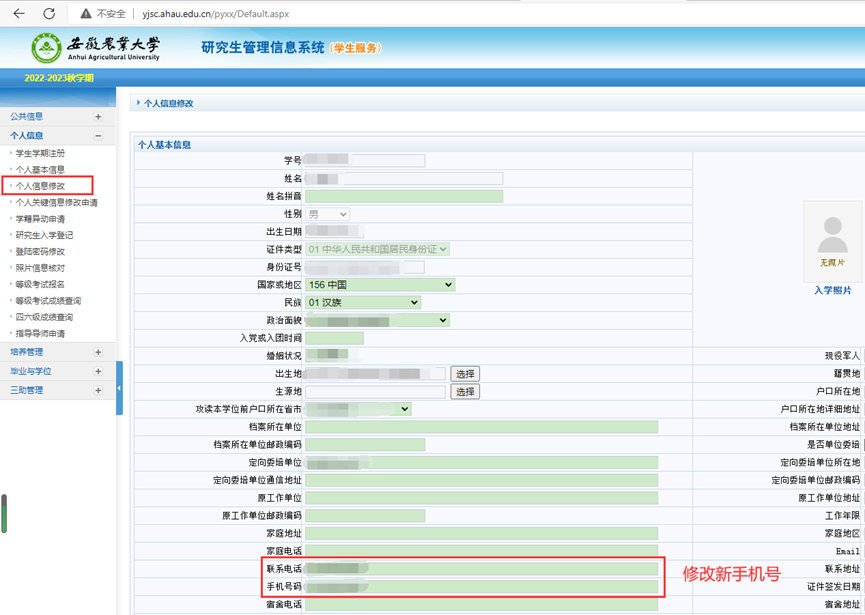Open the 国家或地区 dropdown showing 156 中国
The image size is (865, 615).
pos(380,285)
